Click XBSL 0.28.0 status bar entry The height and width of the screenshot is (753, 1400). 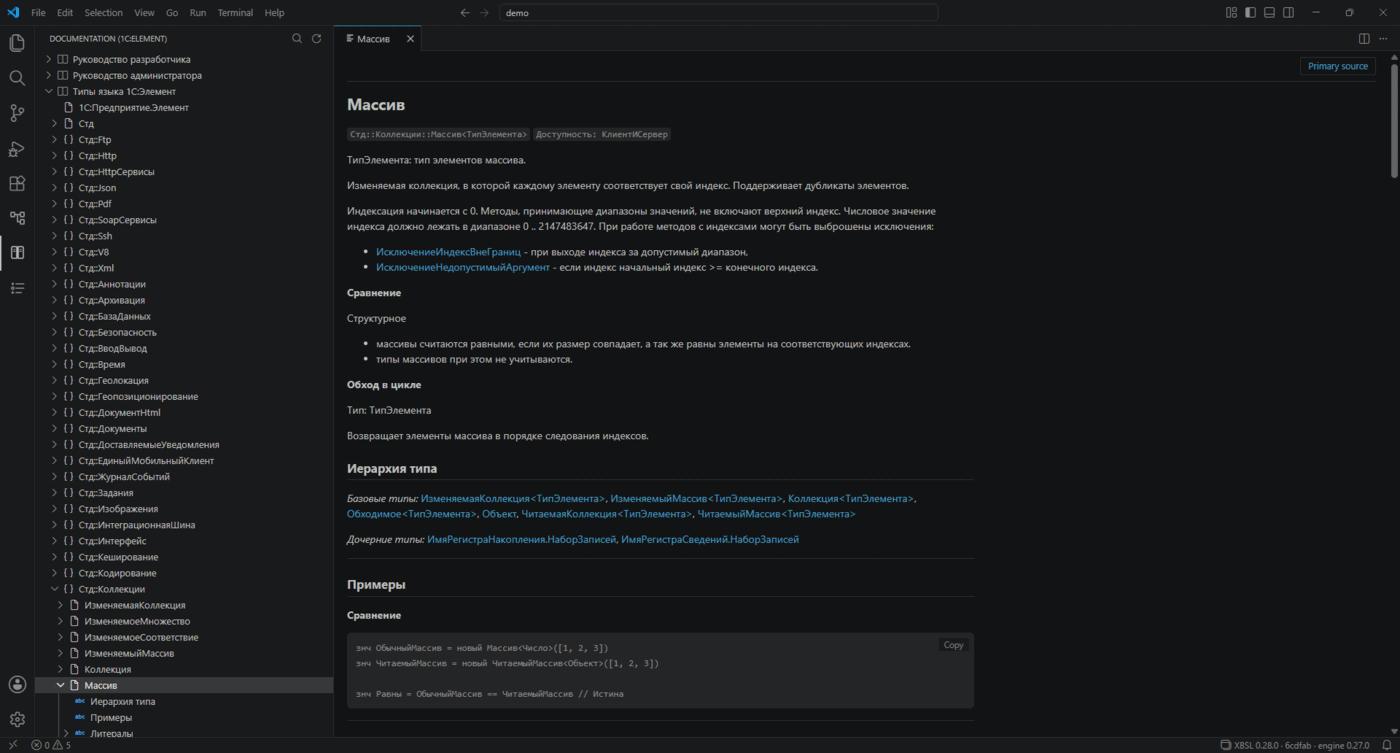click(1297, 745)
